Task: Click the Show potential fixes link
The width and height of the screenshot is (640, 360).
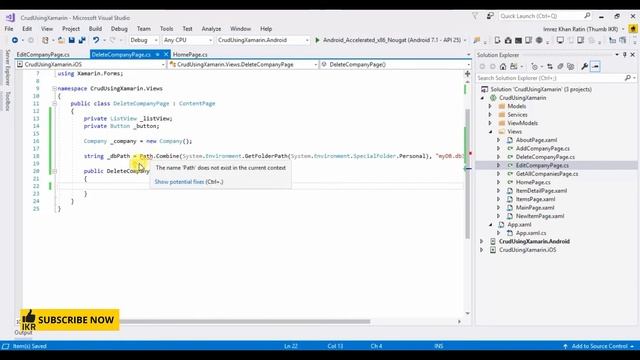Action: pyautogui.click(x=179, y=182)
